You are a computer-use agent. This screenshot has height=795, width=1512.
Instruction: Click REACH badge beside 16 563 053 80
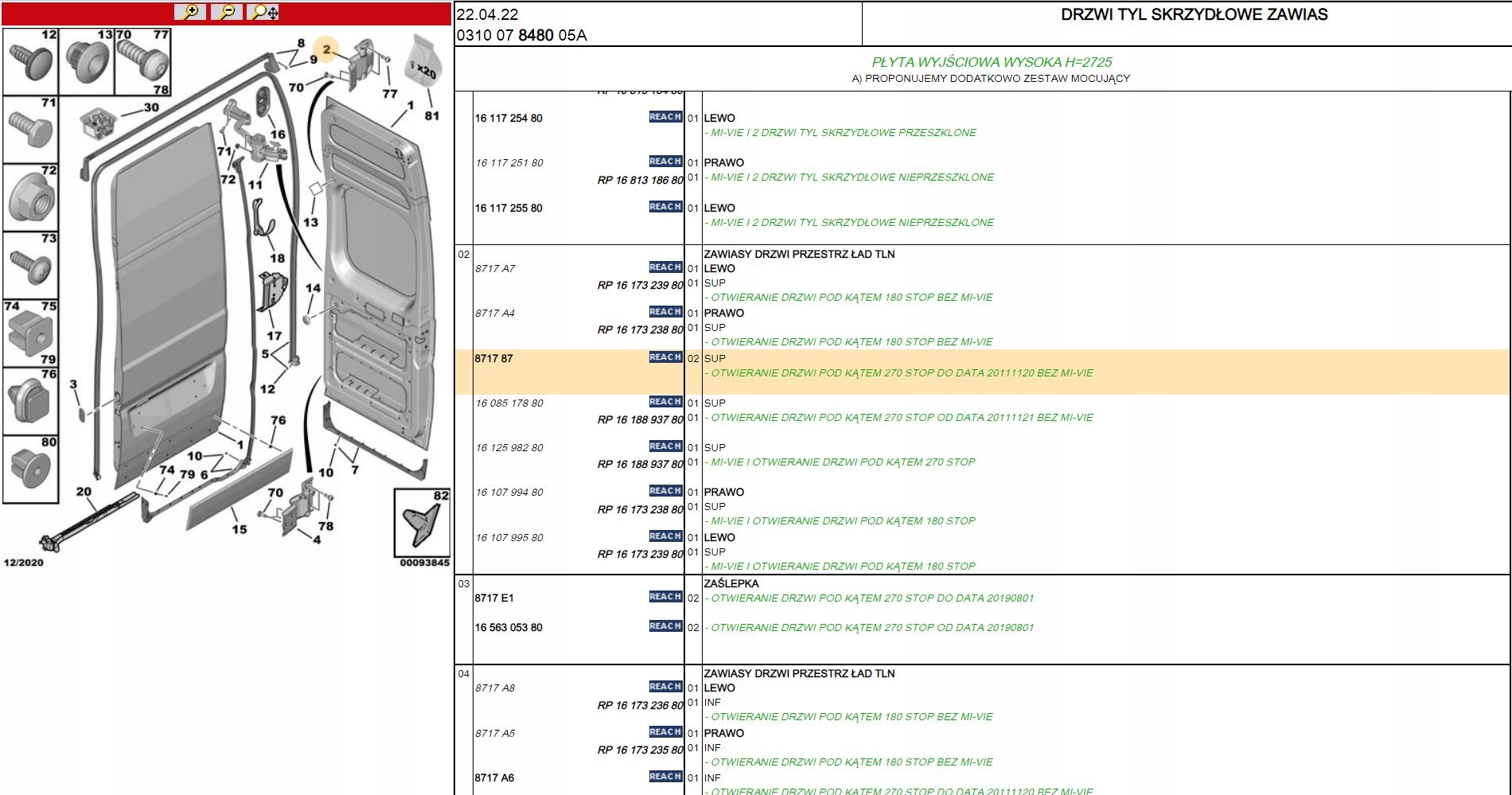tap(665, 626)
